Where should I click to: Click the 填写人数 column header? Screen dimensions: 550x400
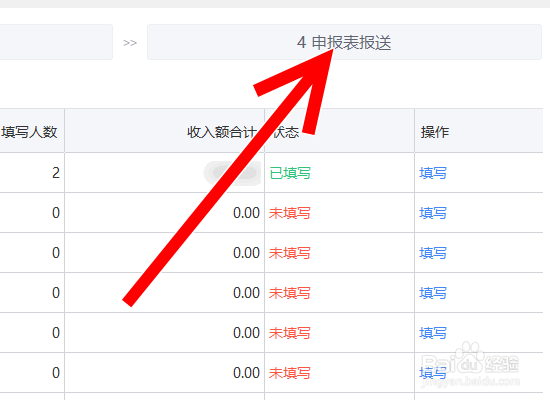tap(29, 132)
